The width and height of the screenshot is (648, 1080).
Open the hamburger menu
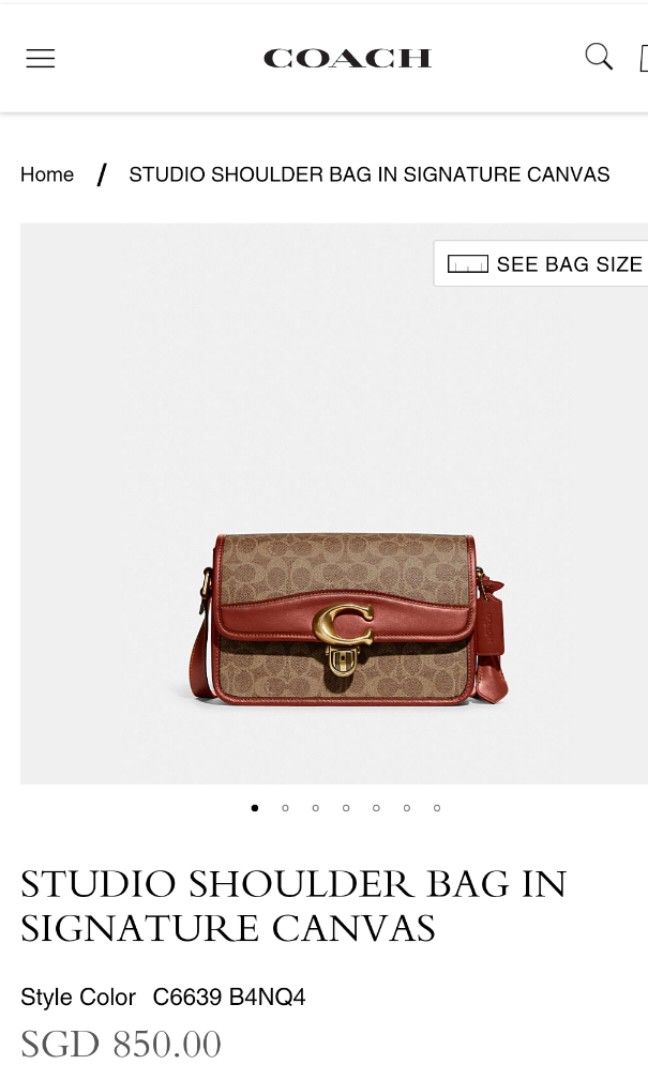pos(41,58)
